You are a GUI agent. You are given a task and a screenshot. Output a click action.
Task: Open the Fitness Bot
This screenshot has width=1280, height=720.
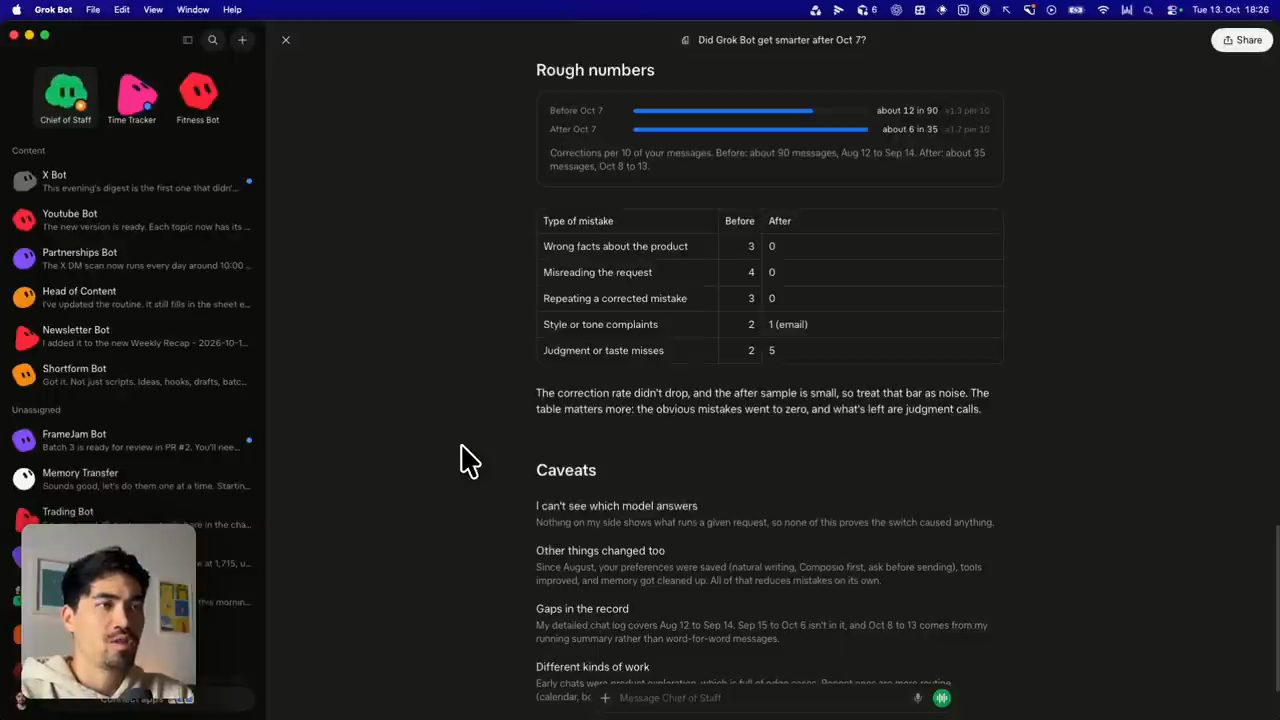(x=198, y=97)
